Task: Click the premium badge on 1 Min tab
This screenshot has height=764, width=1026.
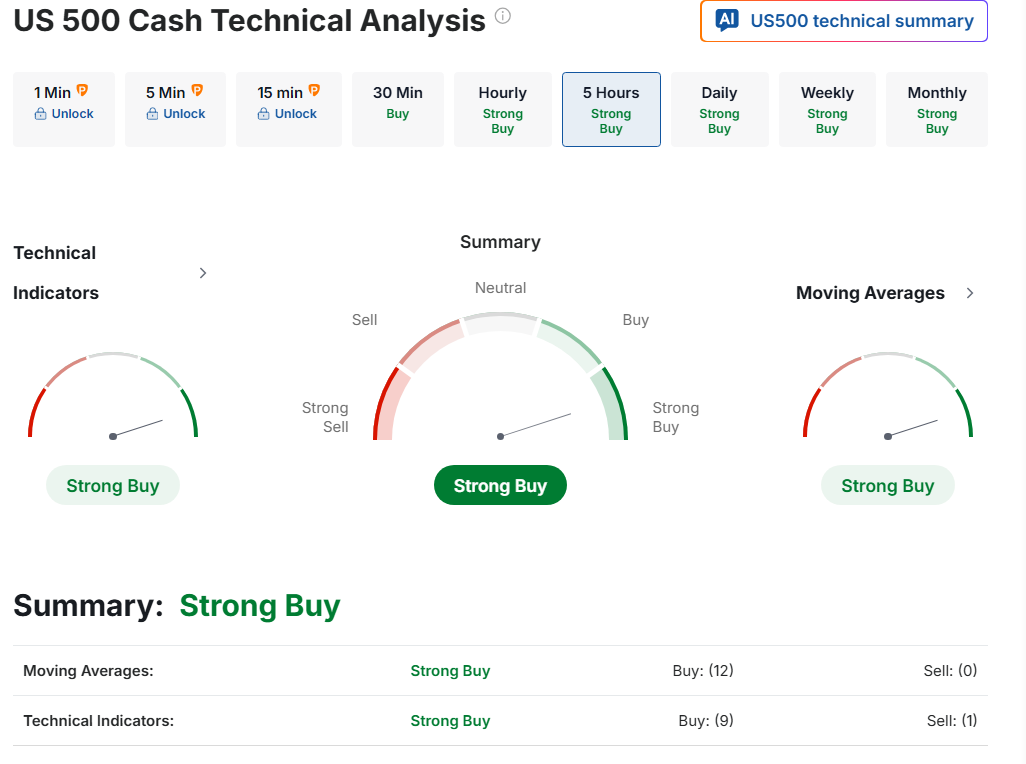Action: coord(83,91)
